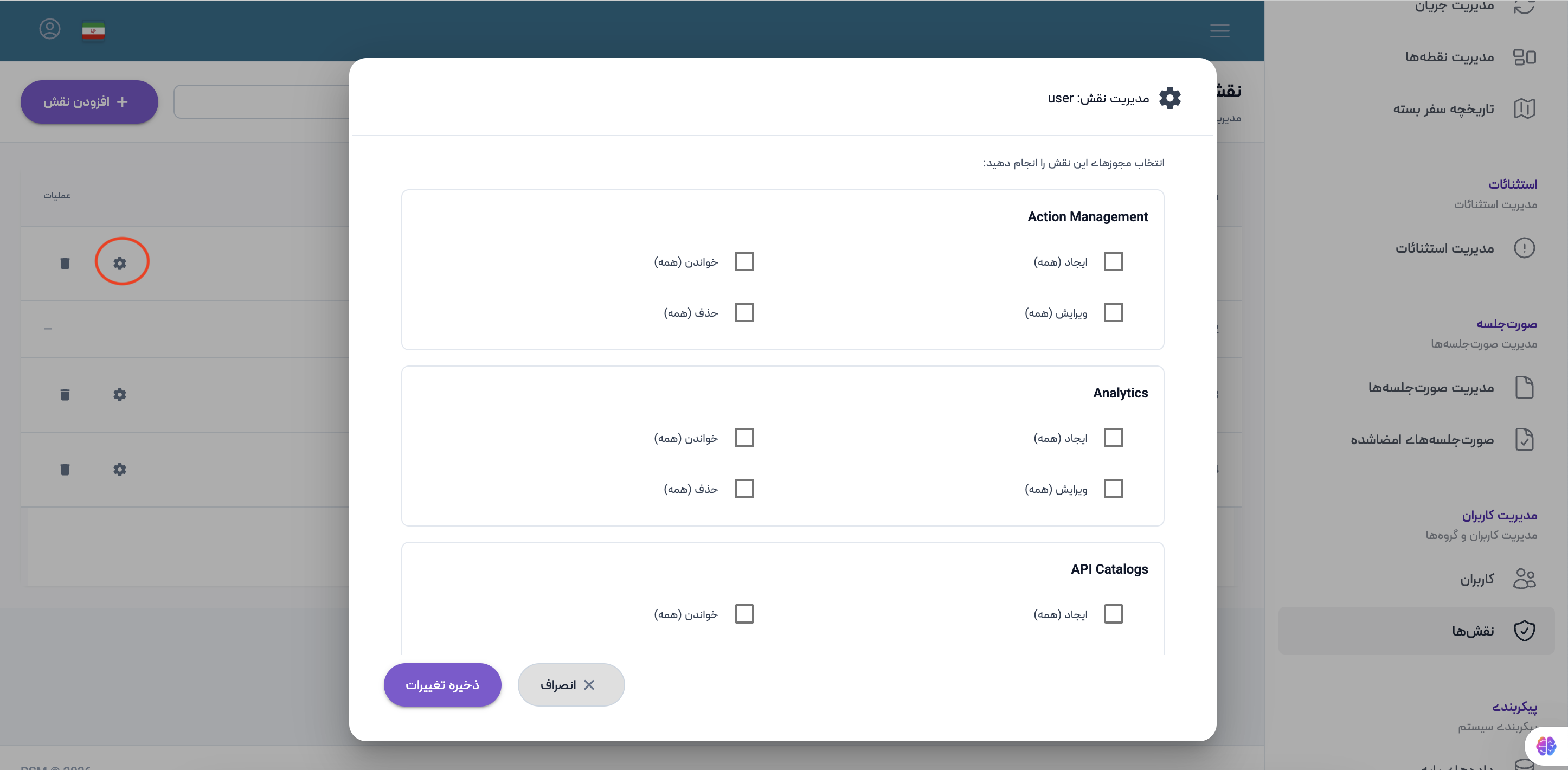Open مدیریت نقطه‌ها in the sidebar
The width and height of the screenshot is (1568, 770).
coord(1449,57)
